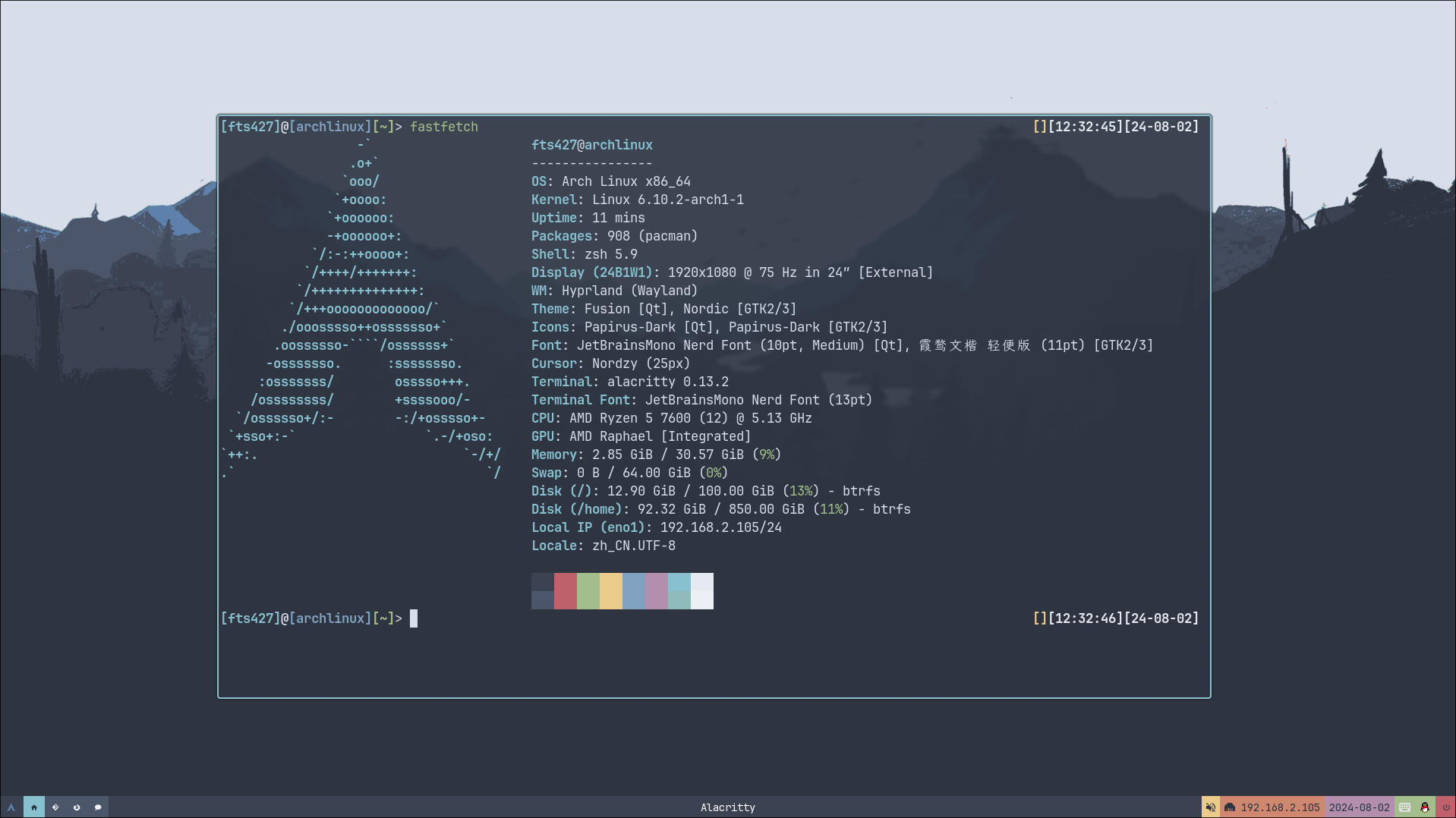This screenshot has height=818, width=1456.
Task: Click the 'fastfetch' command text
Action: [x=444, y=127]
